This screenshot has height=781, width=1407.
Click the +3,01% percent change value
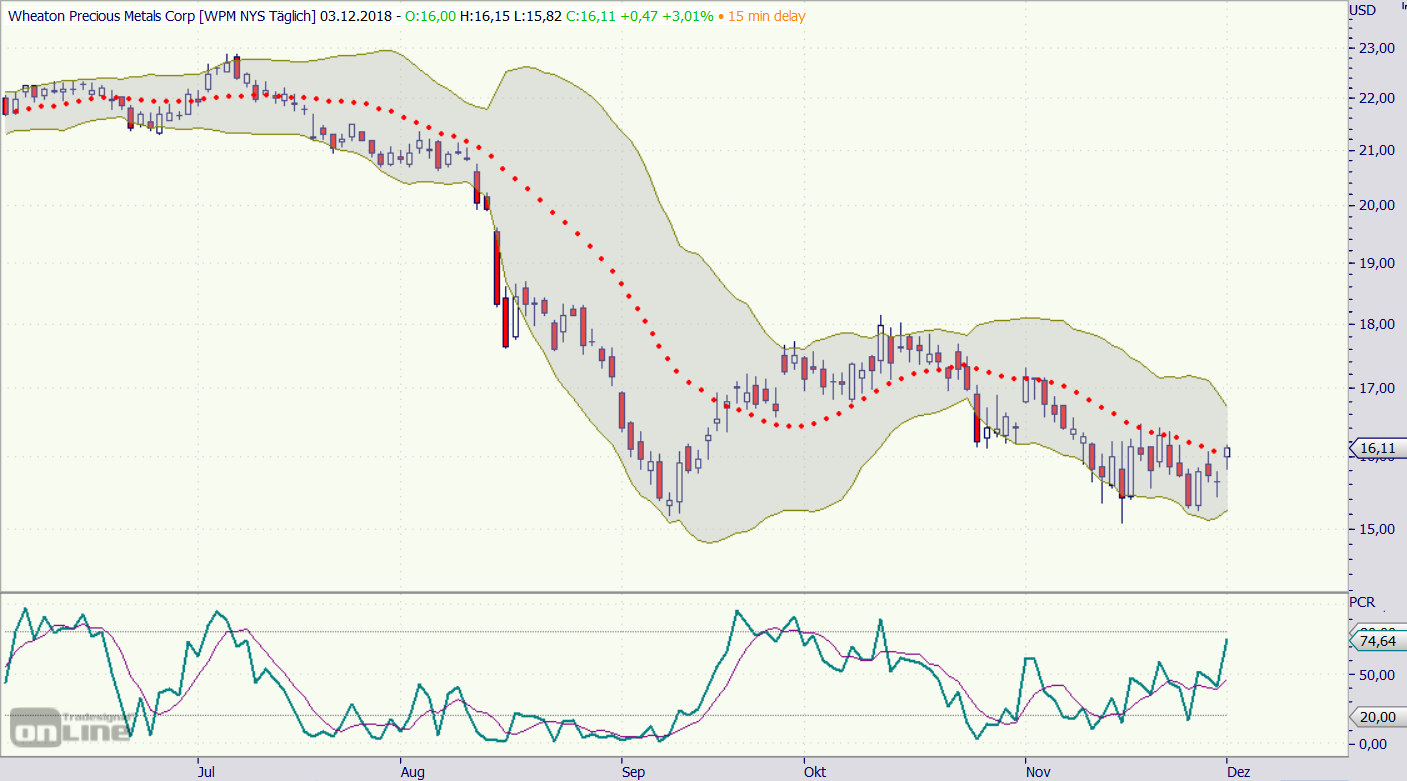pyautogui.click(x=686, y=16)
